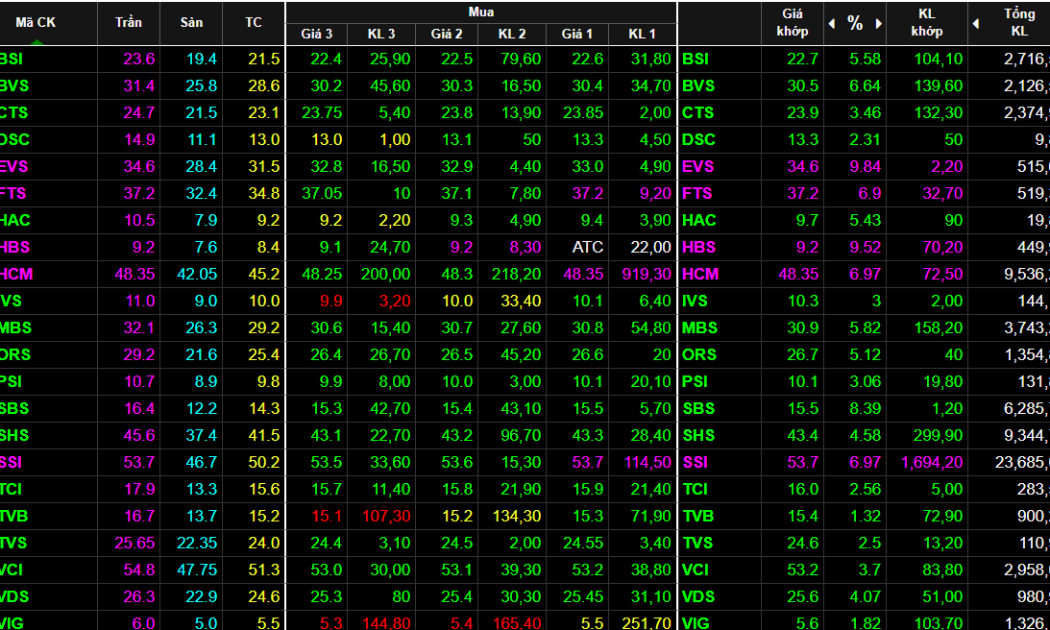Click red 107,30 in TVB row
The width and height of the screenshot is (1050, 630).
(386, 516)
